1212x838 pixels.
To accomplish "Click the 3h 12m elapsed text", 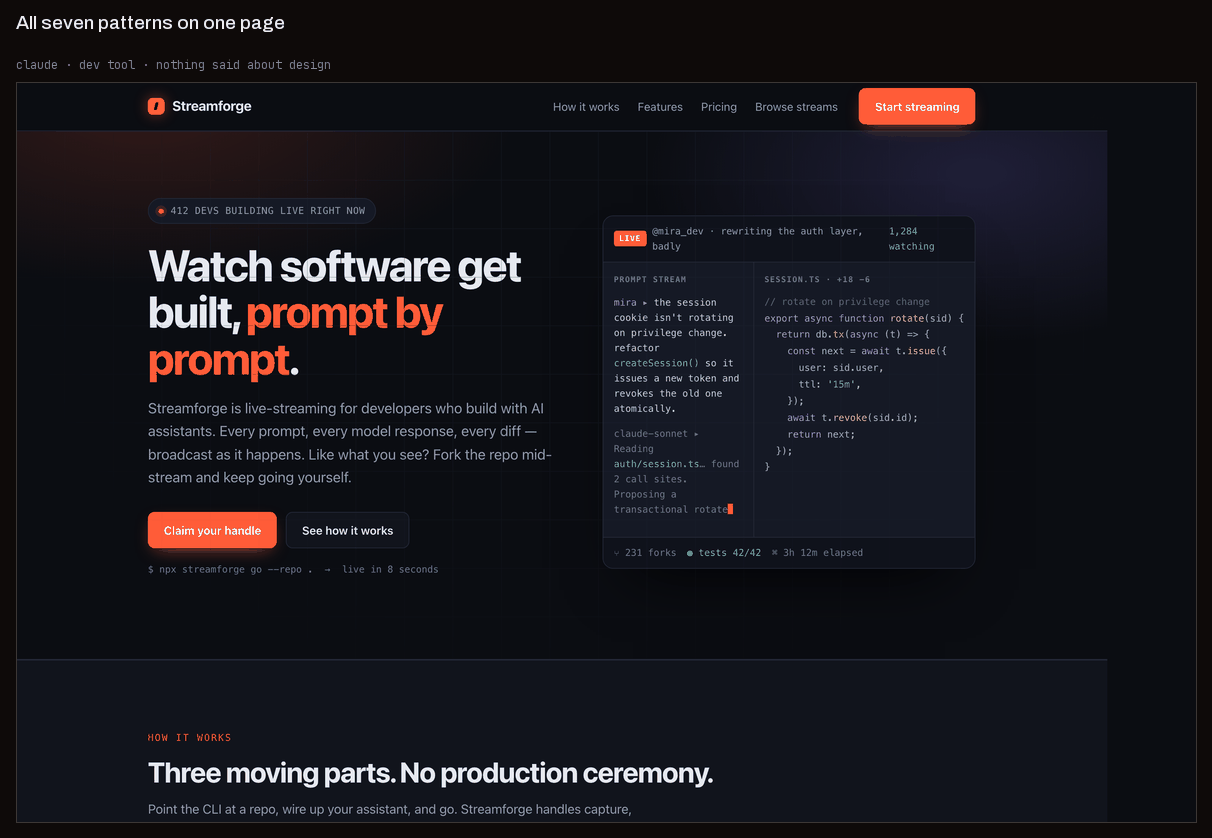I will [x=823, y=553].
